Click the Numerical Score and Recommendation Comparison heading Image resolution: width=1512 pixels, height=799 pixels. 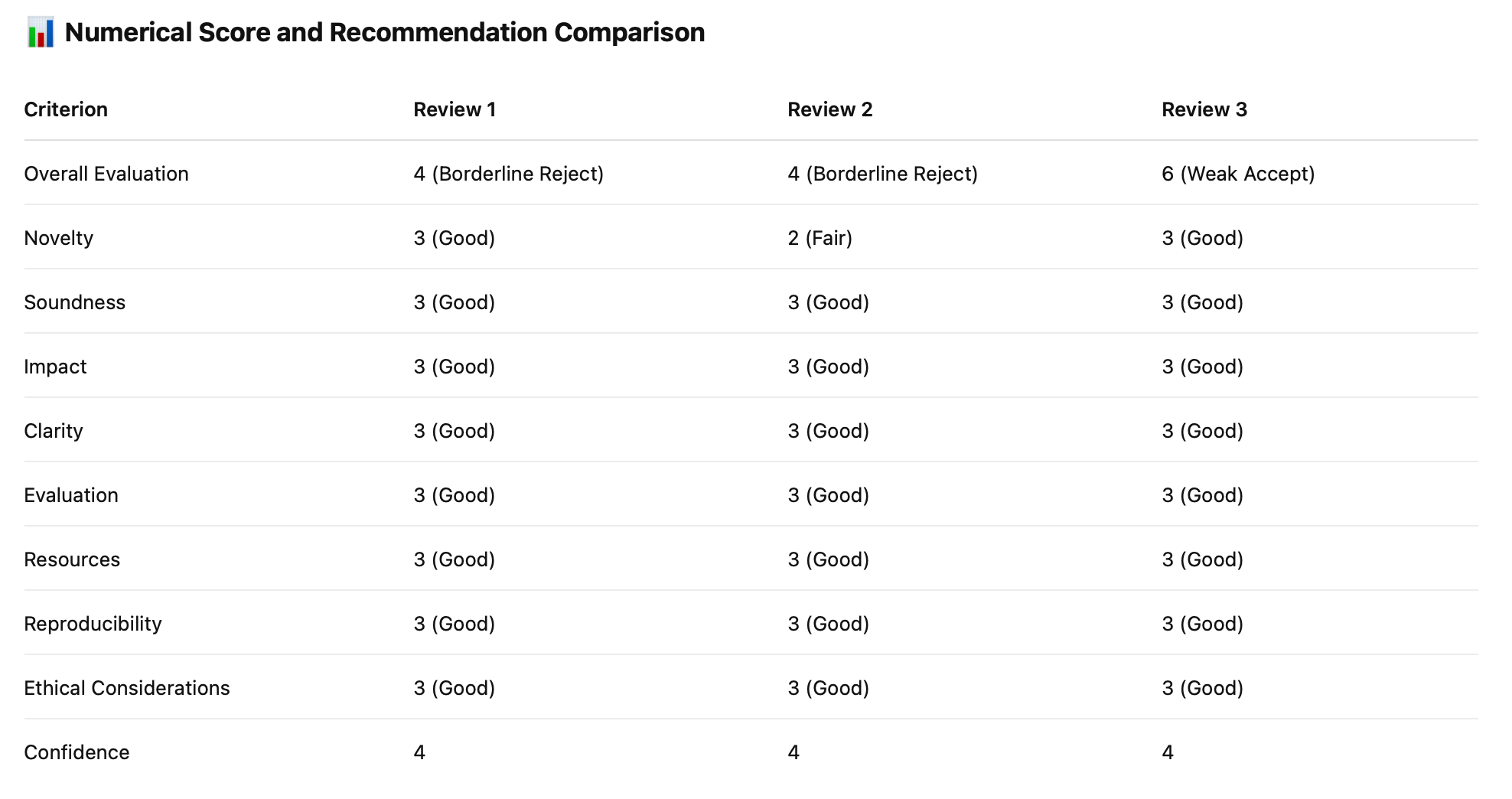(385, 32)
